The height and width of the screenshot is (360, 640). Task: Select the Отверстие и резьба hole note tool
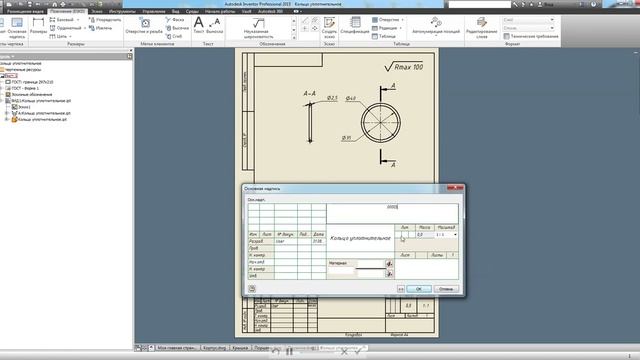pos(144,26)
